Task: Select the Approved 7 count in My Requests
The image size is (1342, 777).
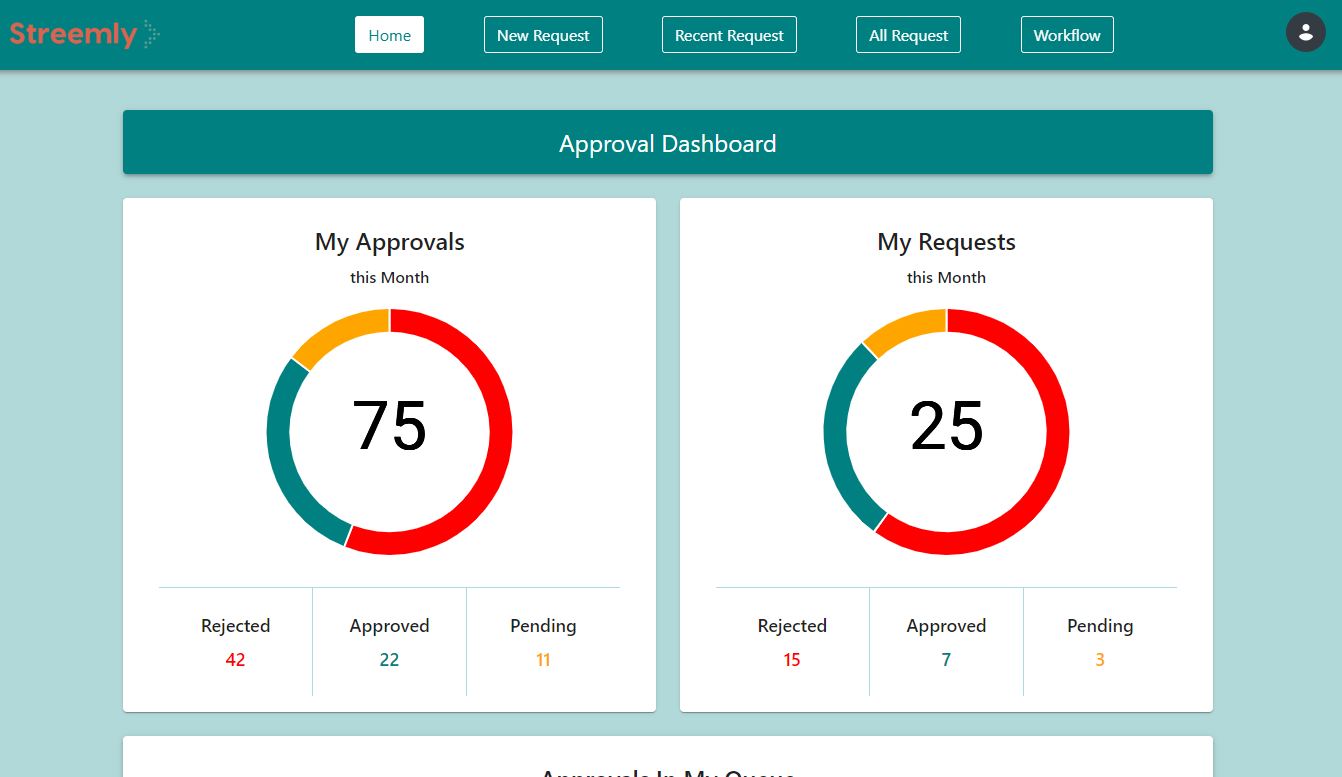Action: 946,660
